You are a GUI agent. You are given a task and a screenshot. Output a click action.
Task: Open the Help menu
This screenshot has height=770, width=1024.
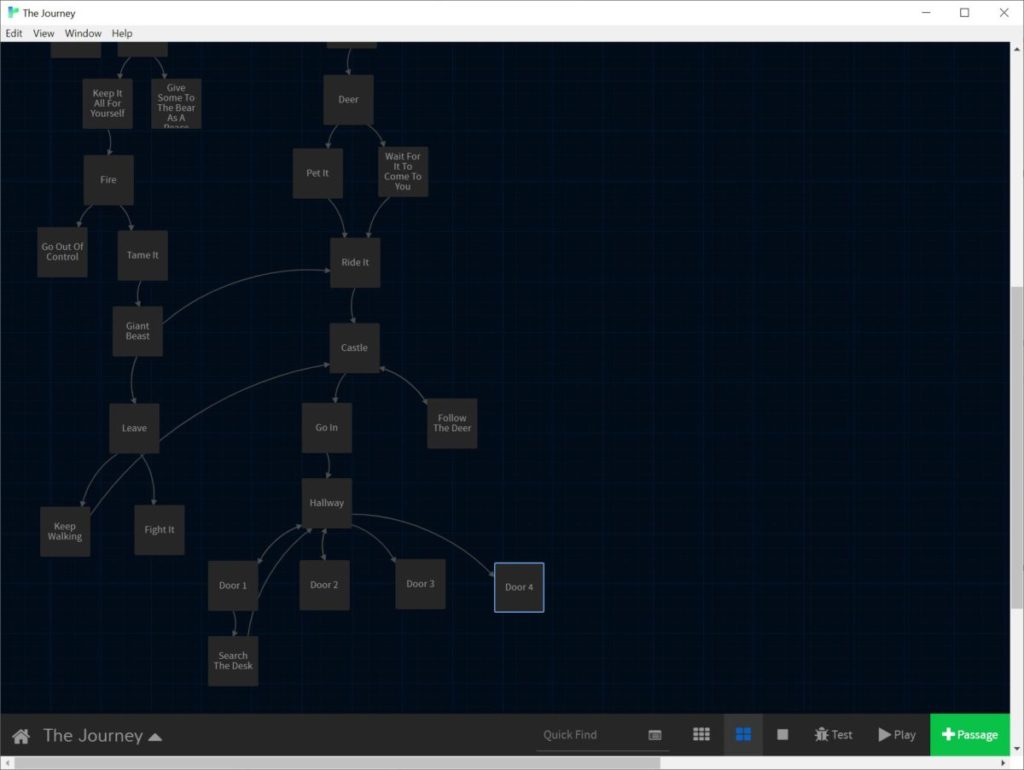(x=122, y=33)
